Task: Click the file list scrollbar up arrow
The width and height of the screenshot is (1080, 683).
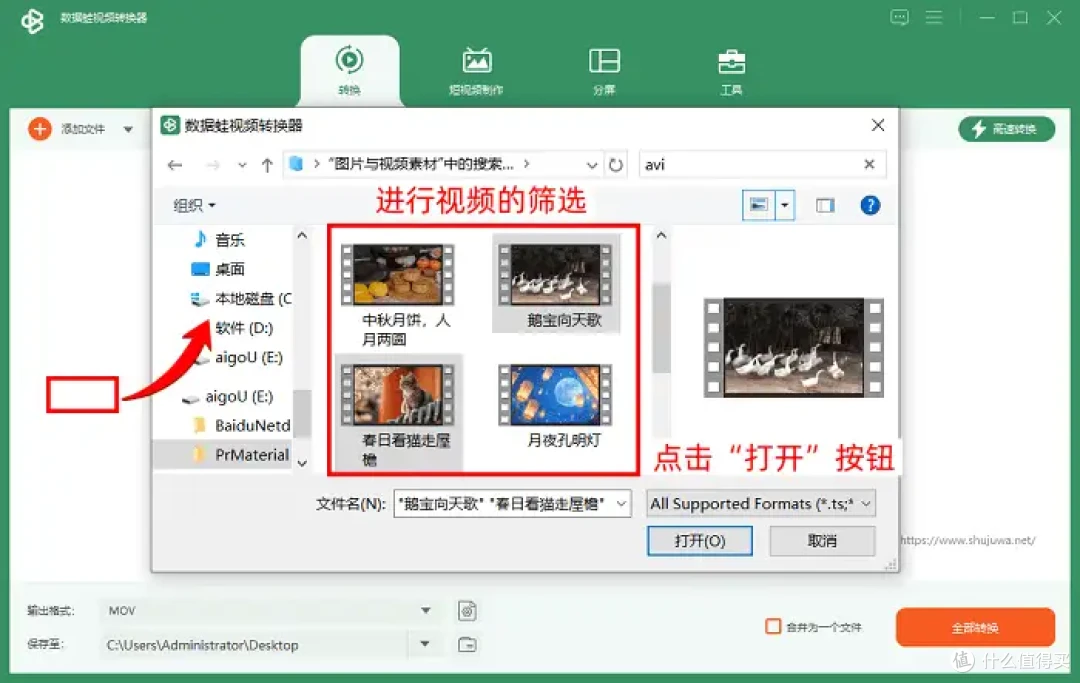Action: [x=661, y=235]
